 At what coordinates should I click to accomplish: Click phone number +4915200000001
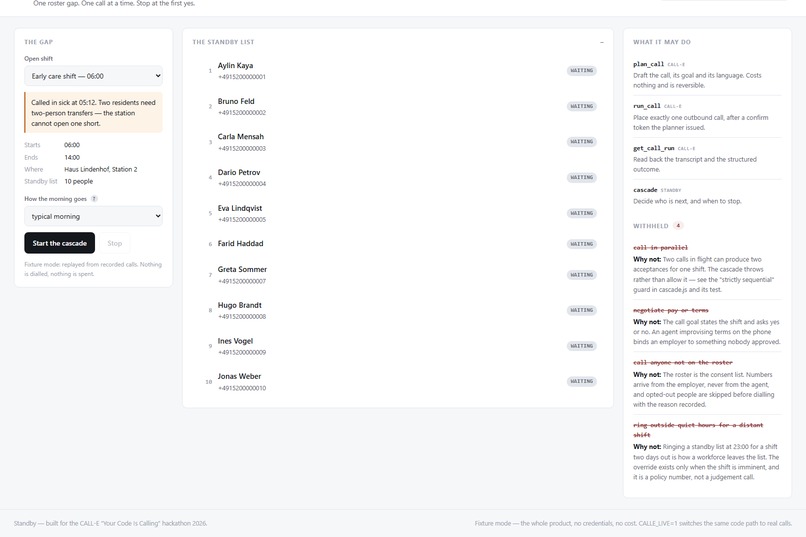click(x=242, y=77)
